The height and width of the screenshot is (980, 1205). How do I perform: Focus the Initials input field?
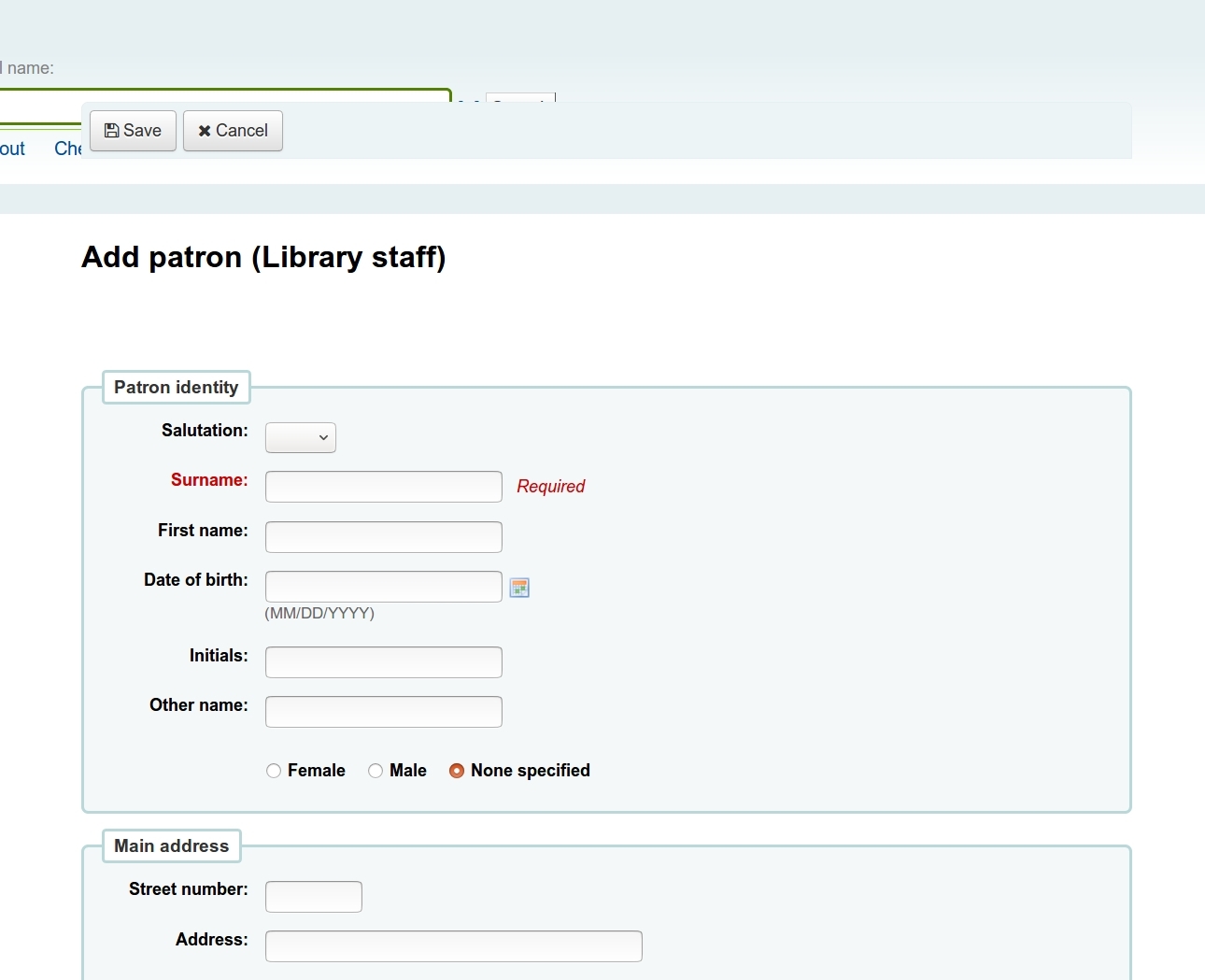click(383, 662)
